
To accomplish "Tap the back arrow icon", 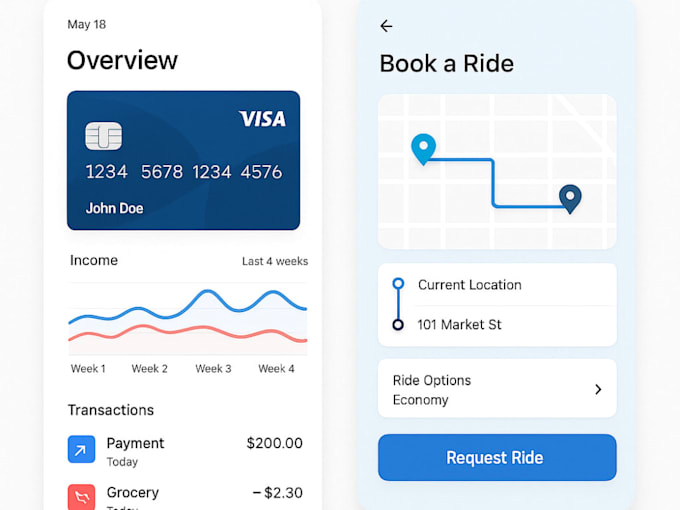I will (x=386, y=26).
